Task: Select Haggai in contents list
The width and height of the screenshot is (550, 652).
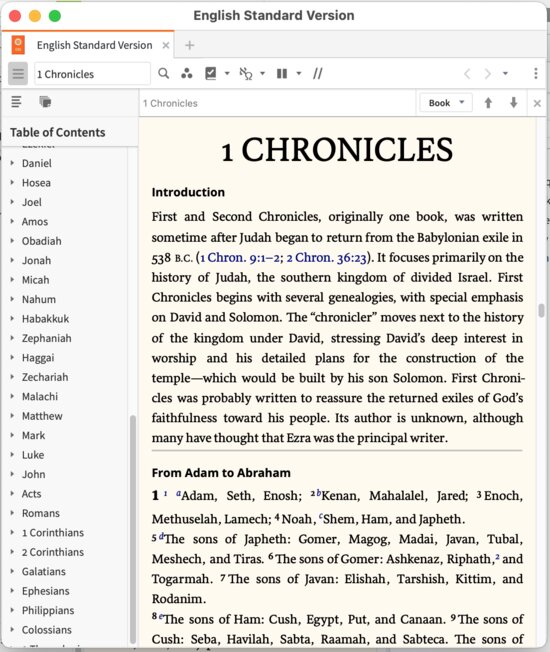Action: [x=38, y=358]
